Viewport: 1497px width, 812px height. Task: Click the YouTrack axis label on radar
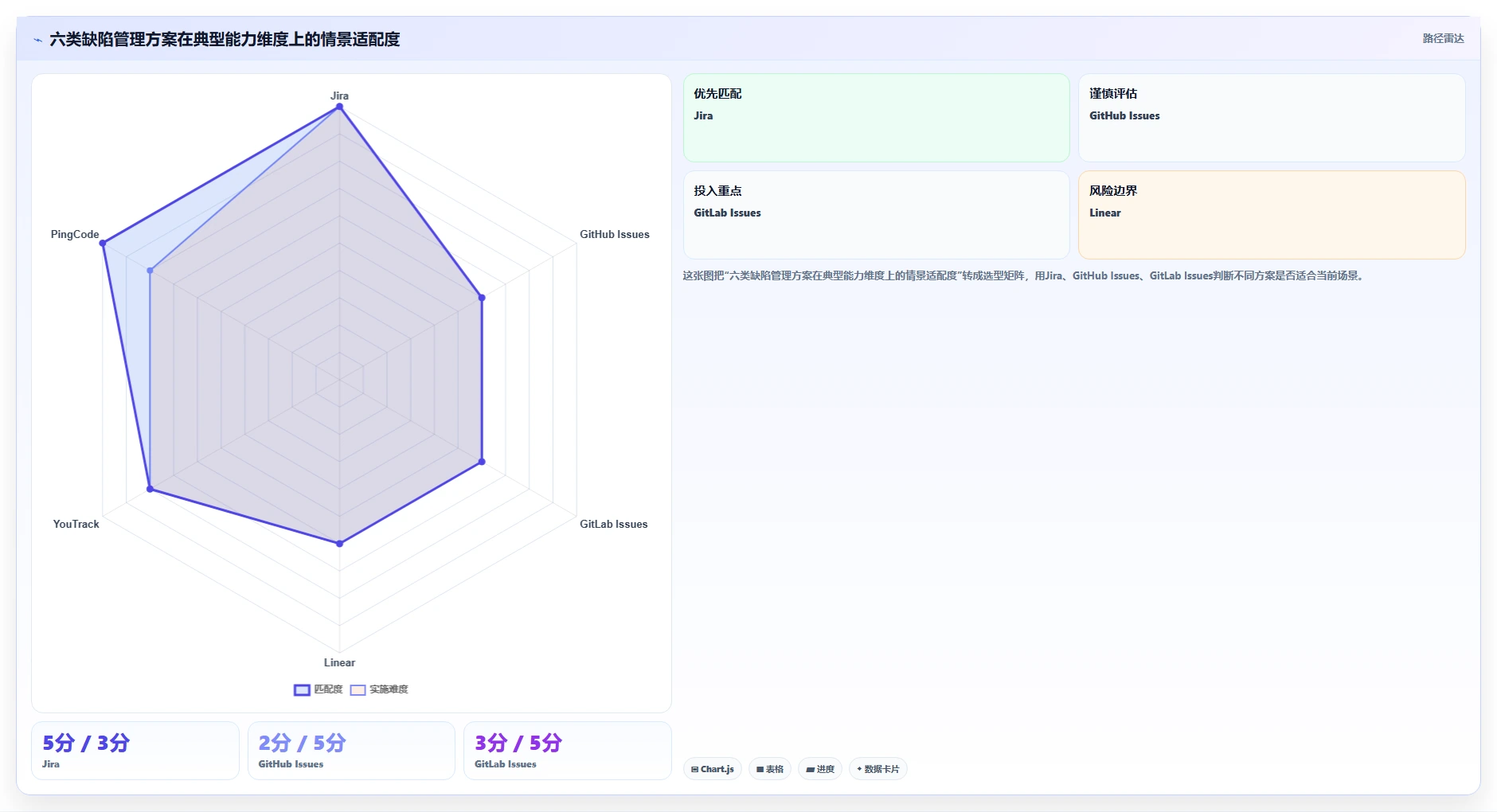(76, 524)
